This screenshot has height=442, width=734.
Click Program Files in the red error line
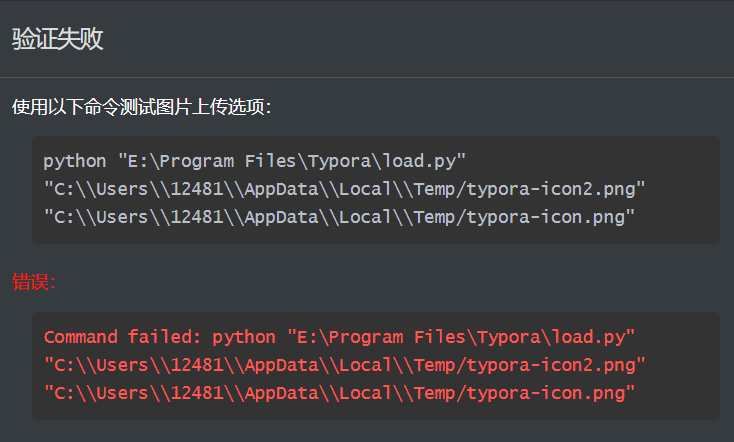point(395,337)
